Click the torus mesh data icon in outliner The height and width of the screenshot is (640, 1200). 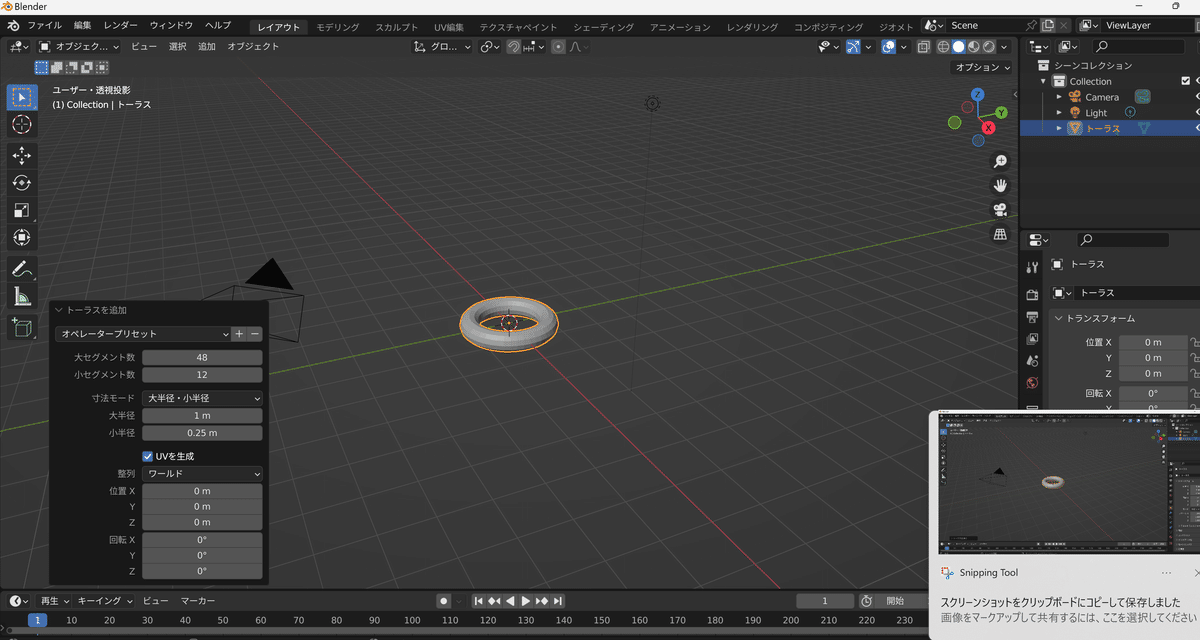pos(1144,128)
